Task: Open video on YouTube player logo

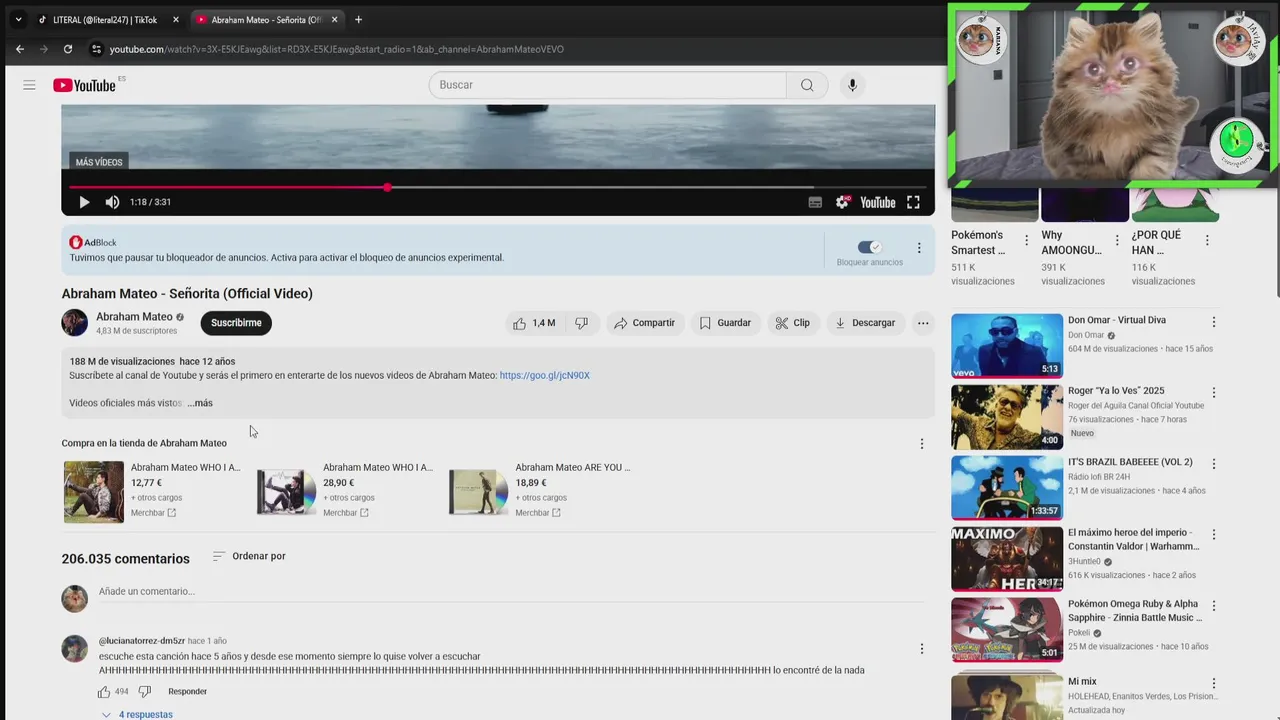Action: (x=878, y=202)
